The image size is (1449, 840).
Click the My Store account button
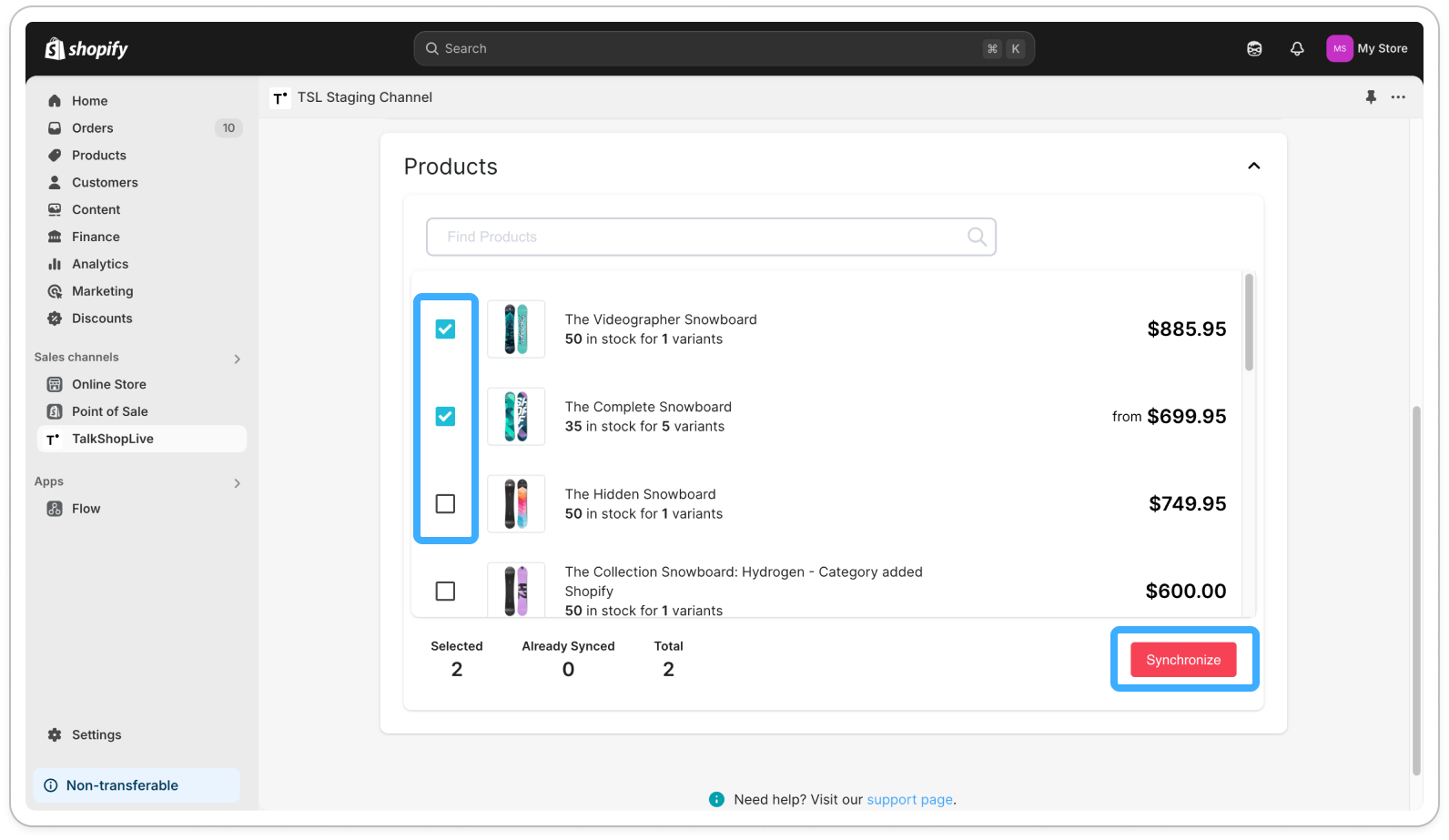coord(1367,49)
